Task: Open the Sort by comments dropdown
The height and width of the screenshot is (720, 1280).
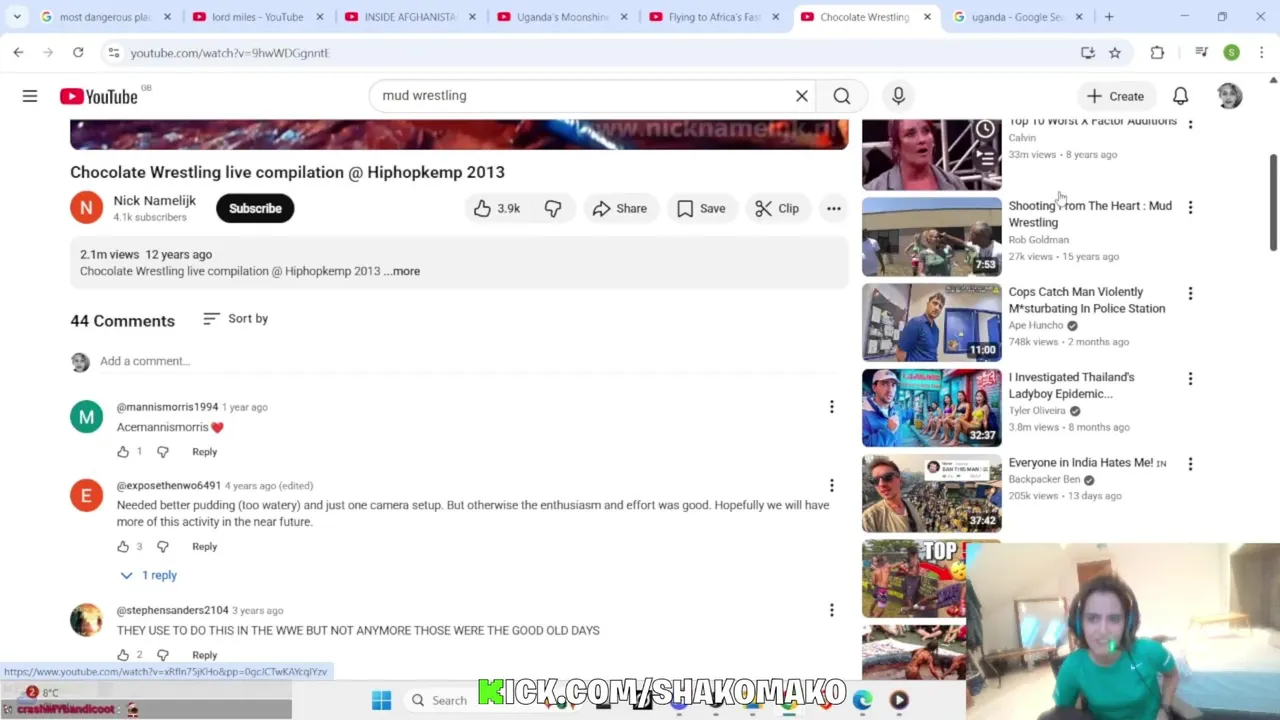Action: (235, 318)
